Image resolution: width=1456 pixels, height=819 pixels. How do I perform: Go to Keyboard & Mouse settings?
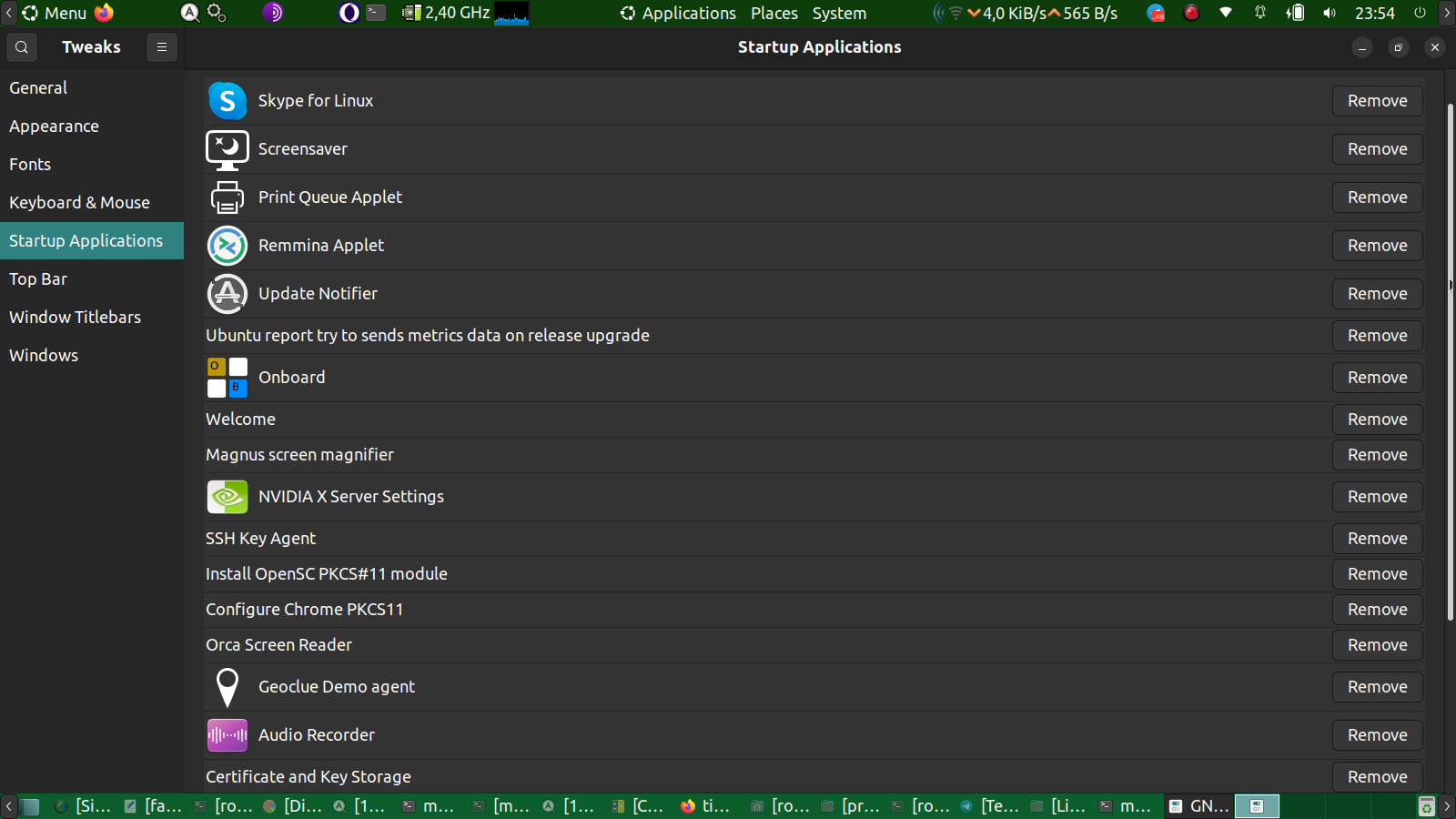(92, 203)
